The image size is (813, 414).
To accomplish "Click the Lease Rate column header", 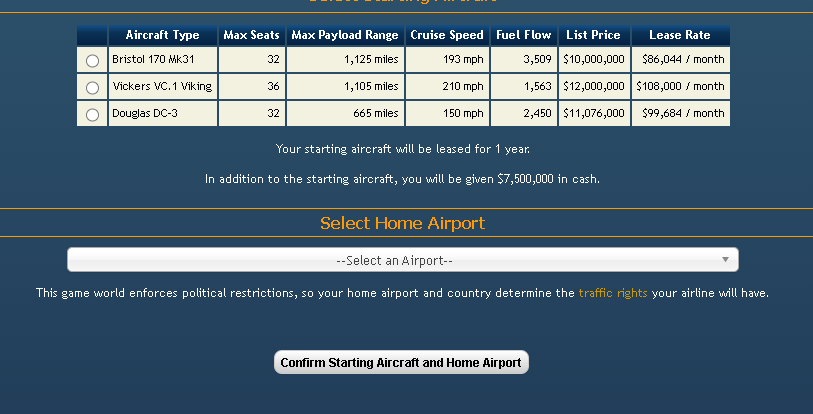I will point(680,35).
